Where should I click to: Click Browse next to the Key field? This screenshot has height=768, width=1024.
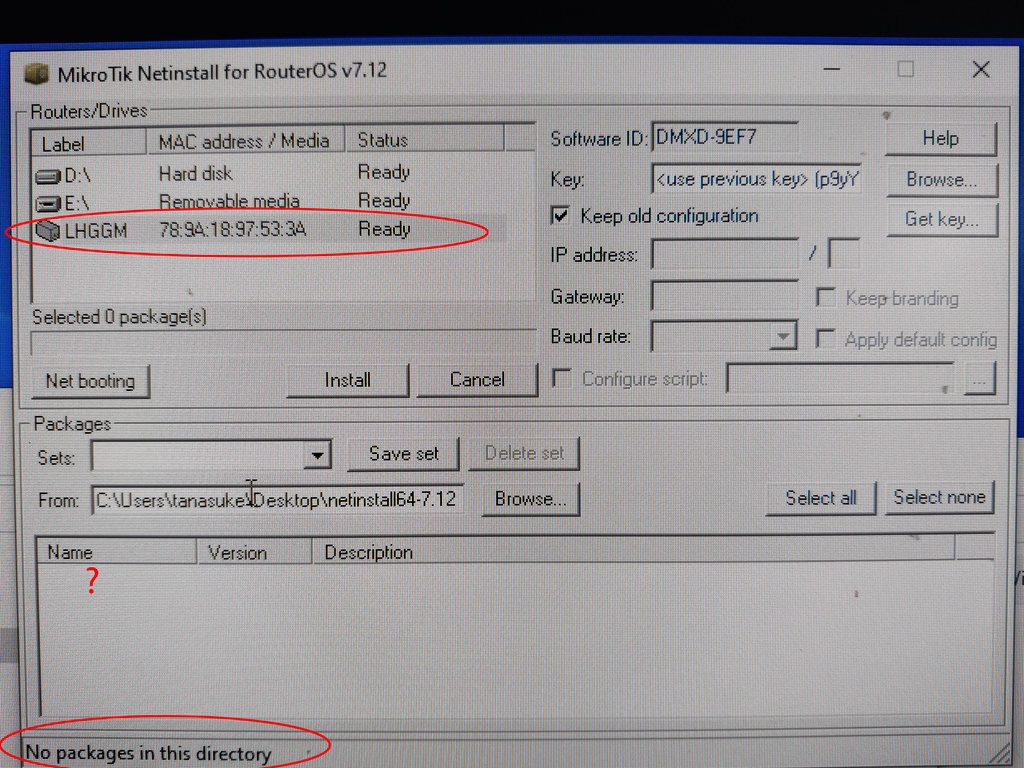[942, 180]
